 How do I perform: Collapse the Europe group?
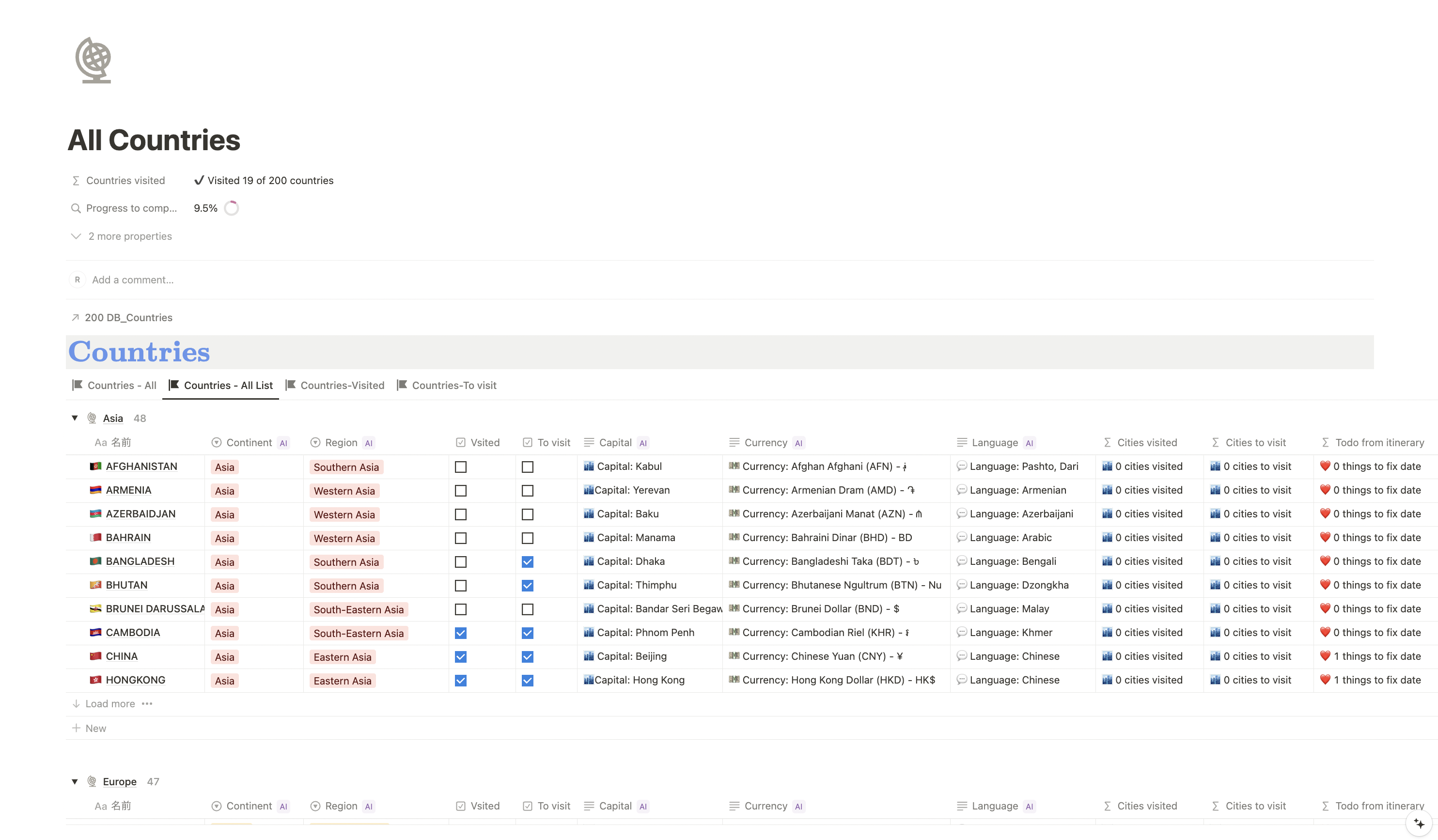click(x=75, y=782)
